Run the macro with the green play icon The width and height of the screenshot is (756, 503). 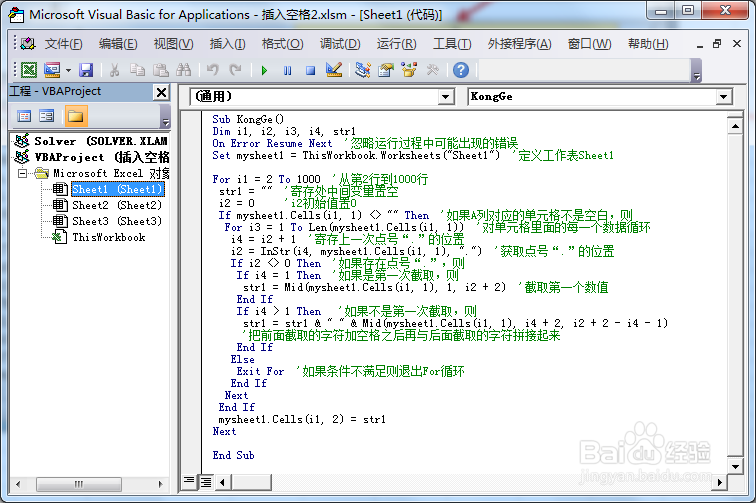(x=264, y=70)
